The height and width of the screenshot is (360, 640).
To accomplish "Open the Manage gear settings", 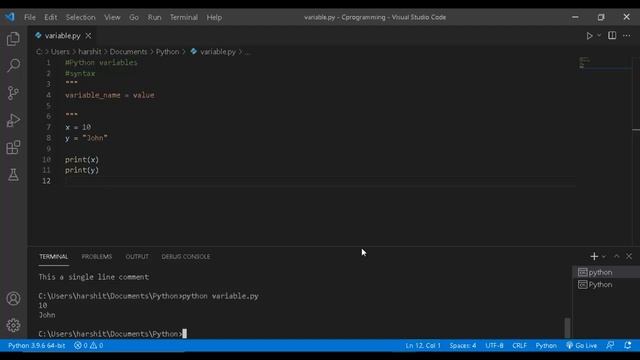I will pyautogui.click(x=13, y=325).
